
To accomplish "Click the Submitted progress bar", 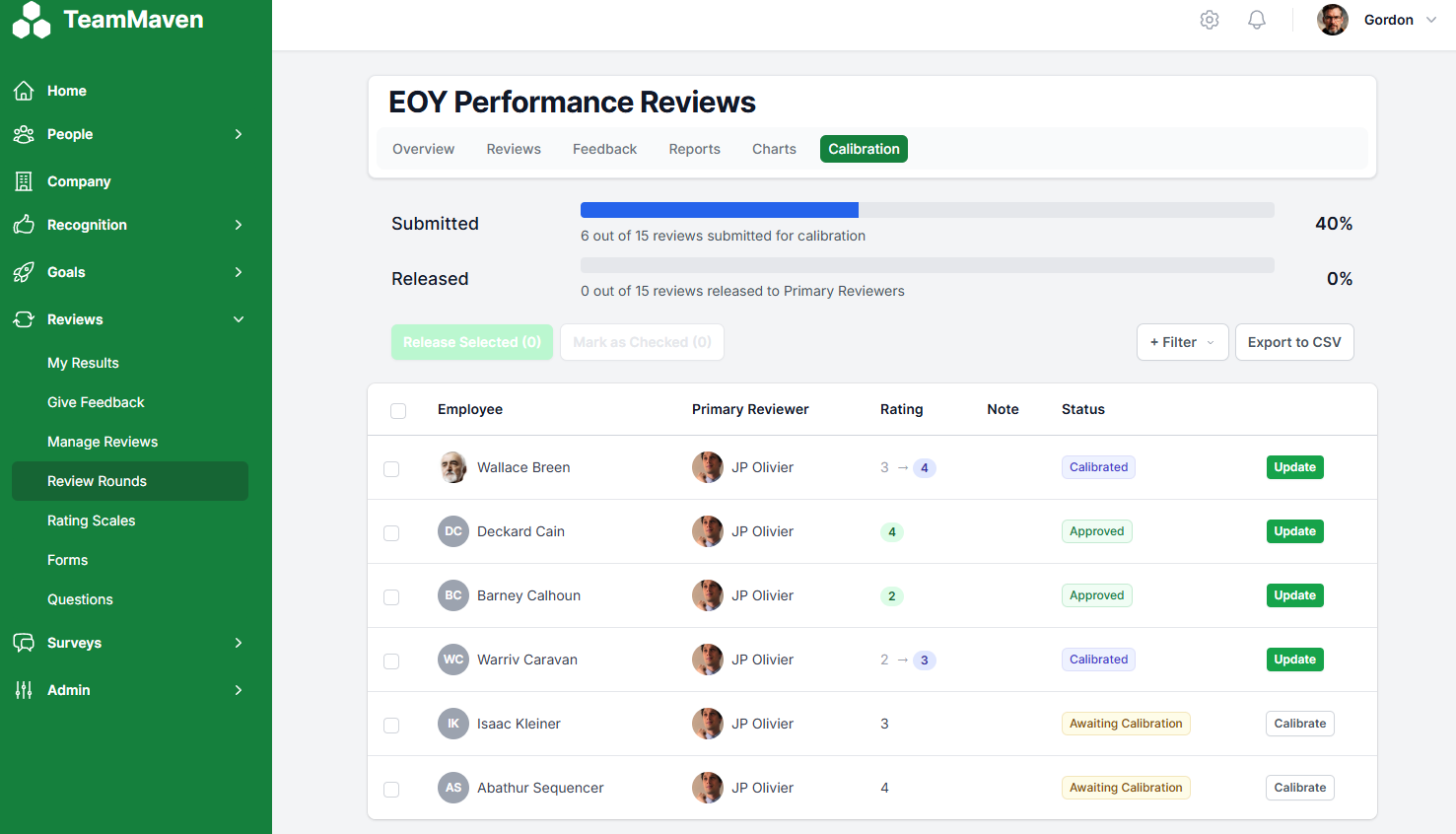I will tap(928, 210).
